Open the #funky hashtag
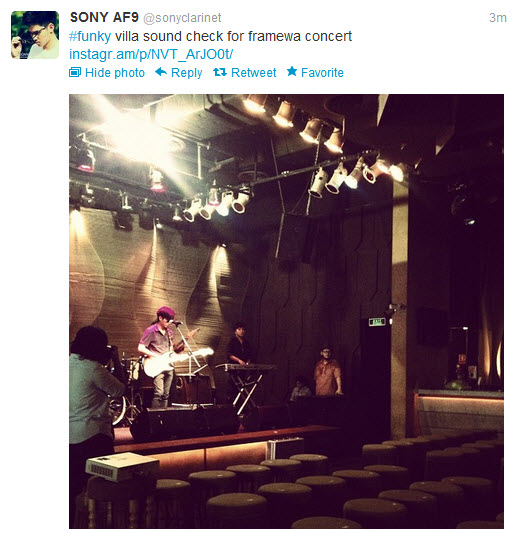The height and width of the screenshot is (533, 515). click(90, 37)
